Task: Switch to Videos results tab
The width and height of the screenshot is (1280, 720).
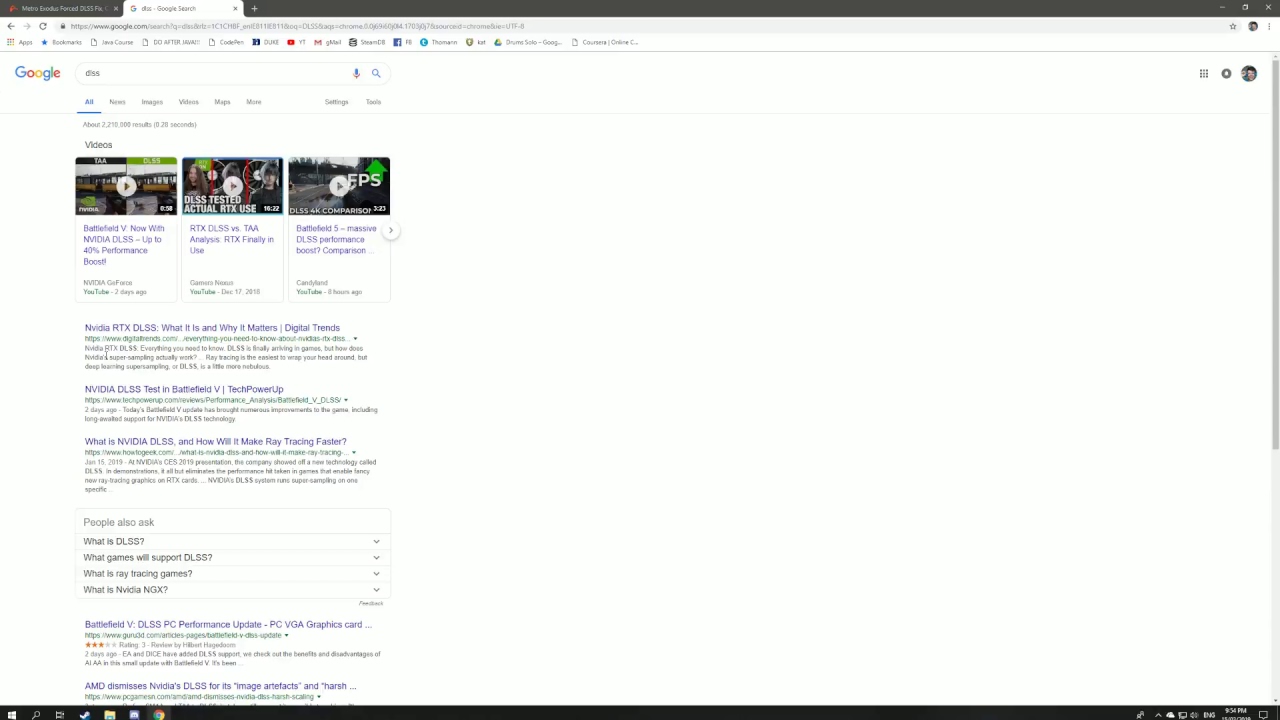Action: (188, 102)
